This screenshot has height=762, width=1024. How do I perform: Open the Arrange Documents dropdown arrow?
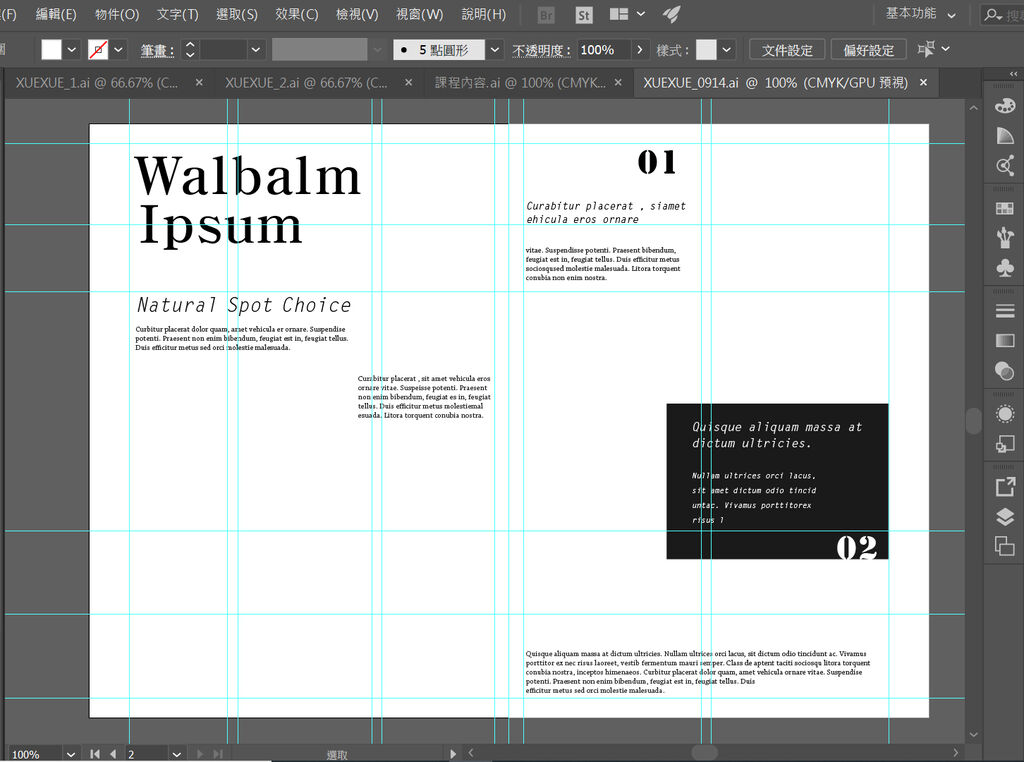(641, 14)
